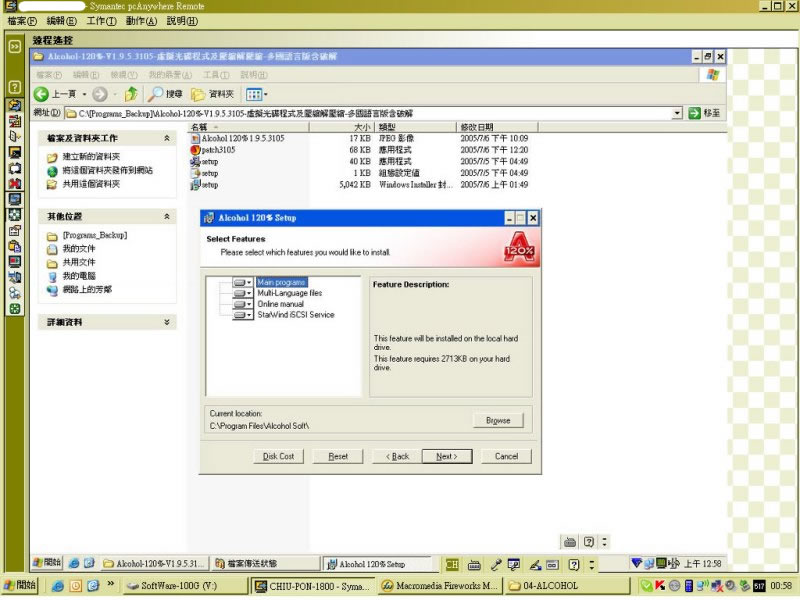Click Next to continue Alcohol 120% setup
The width and height of the screenshot is (800, 600).
pyautogui.click(x=447, y=457)
